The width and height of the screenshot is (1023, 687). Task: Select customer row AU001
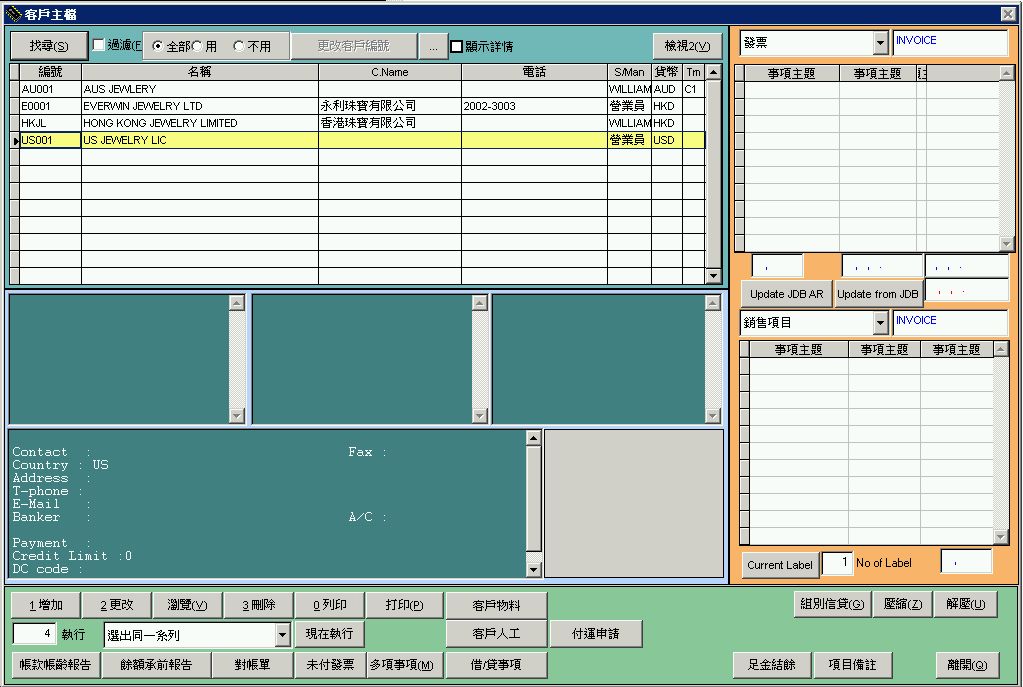click(x=362, y=89)
